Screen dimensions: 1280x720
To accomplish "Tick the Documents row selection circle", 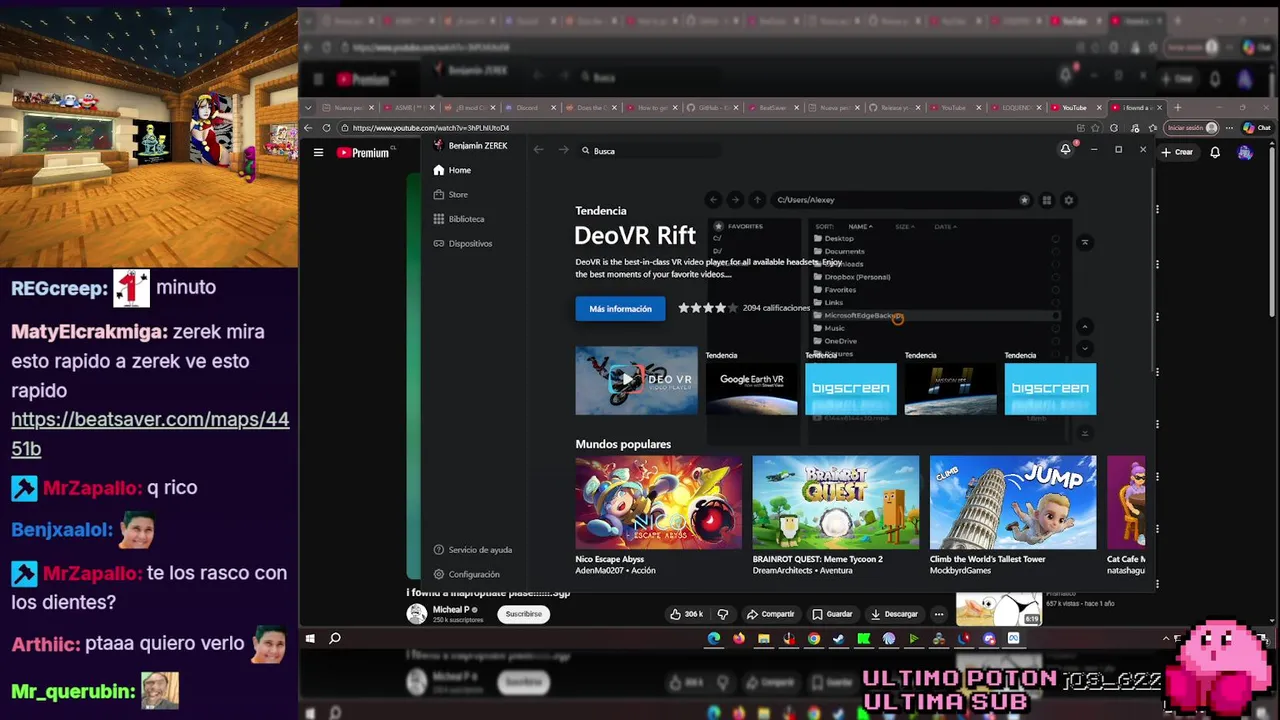I will pyautogui.click(x=1055, y=252).
